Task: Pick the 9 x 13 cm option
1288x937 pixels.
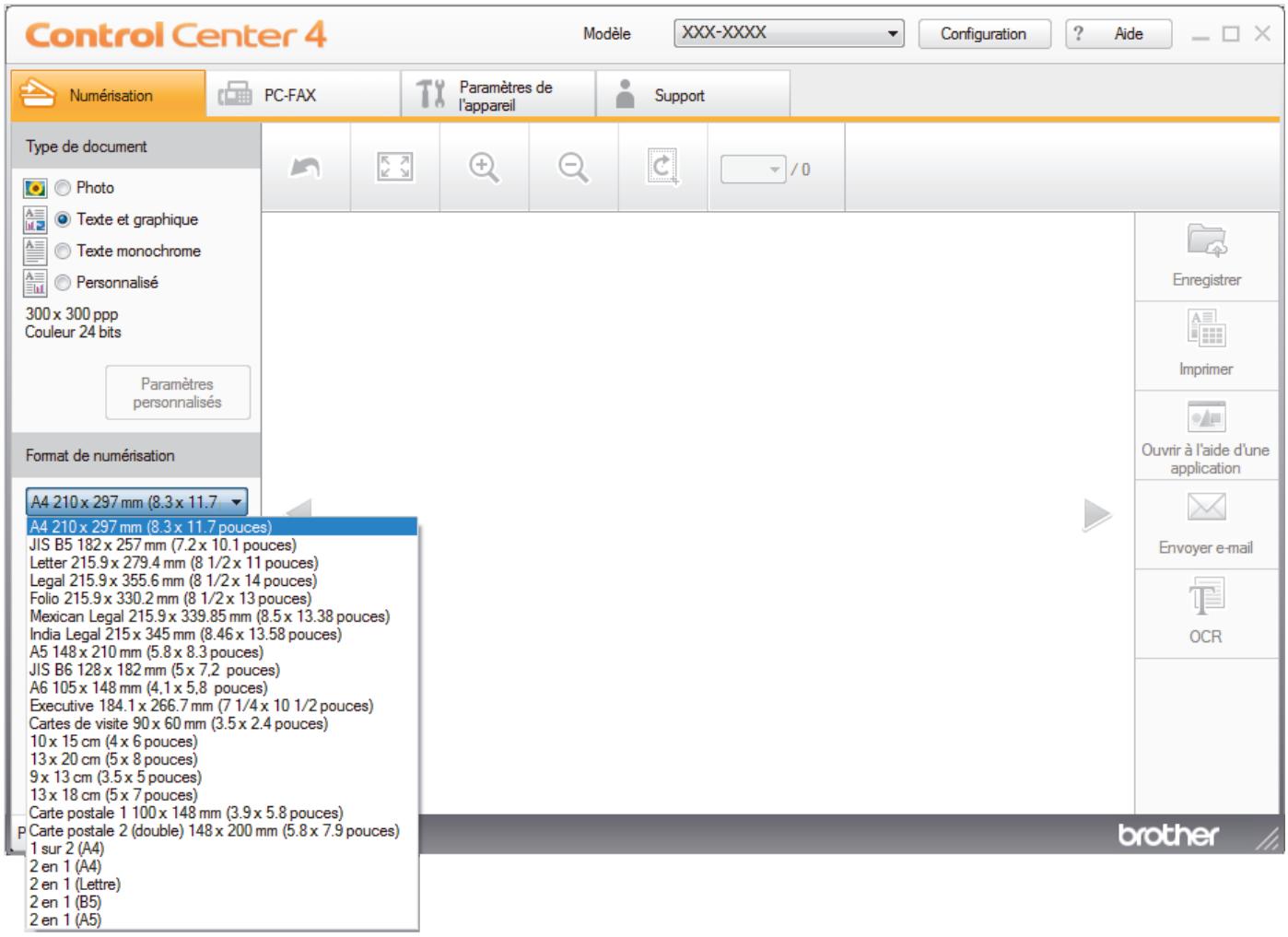Action: [222, 777]
